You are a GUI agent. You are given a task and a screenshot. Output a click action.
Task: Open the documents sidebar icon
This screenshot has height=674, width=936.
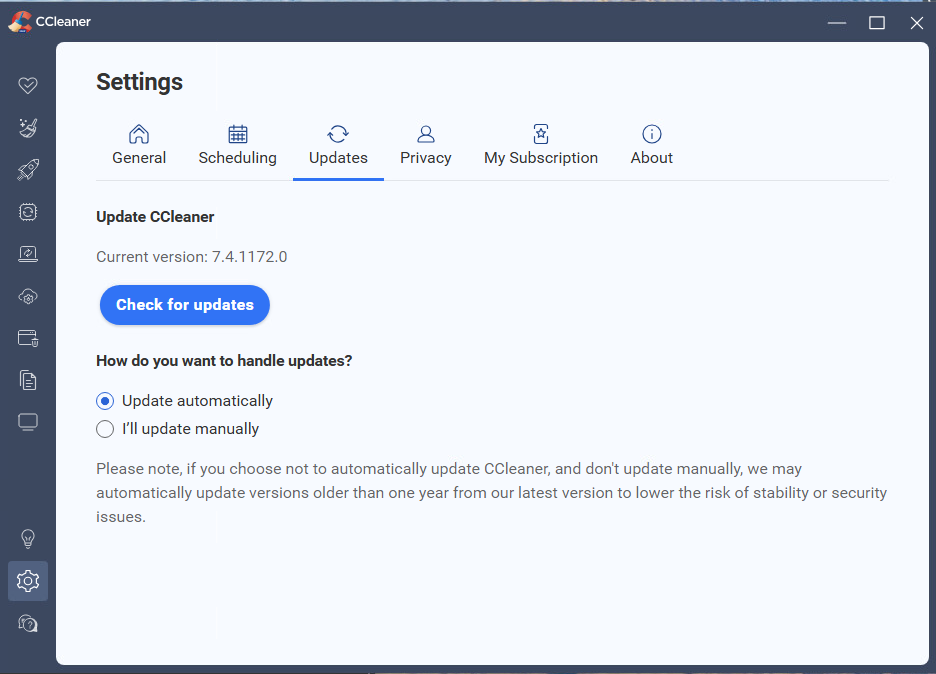[x=28, y=380]
